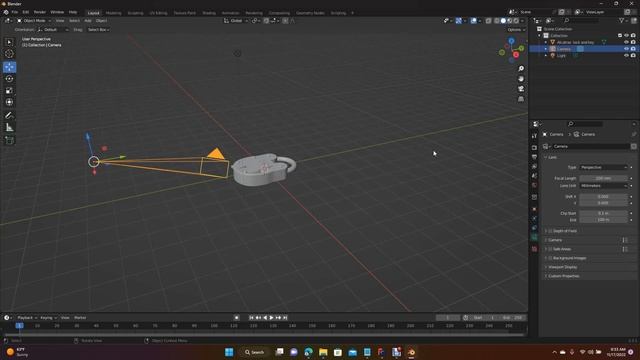Enable the Depth of Field checkbox
The image size is (640, 360).
(x=550, y=231)
